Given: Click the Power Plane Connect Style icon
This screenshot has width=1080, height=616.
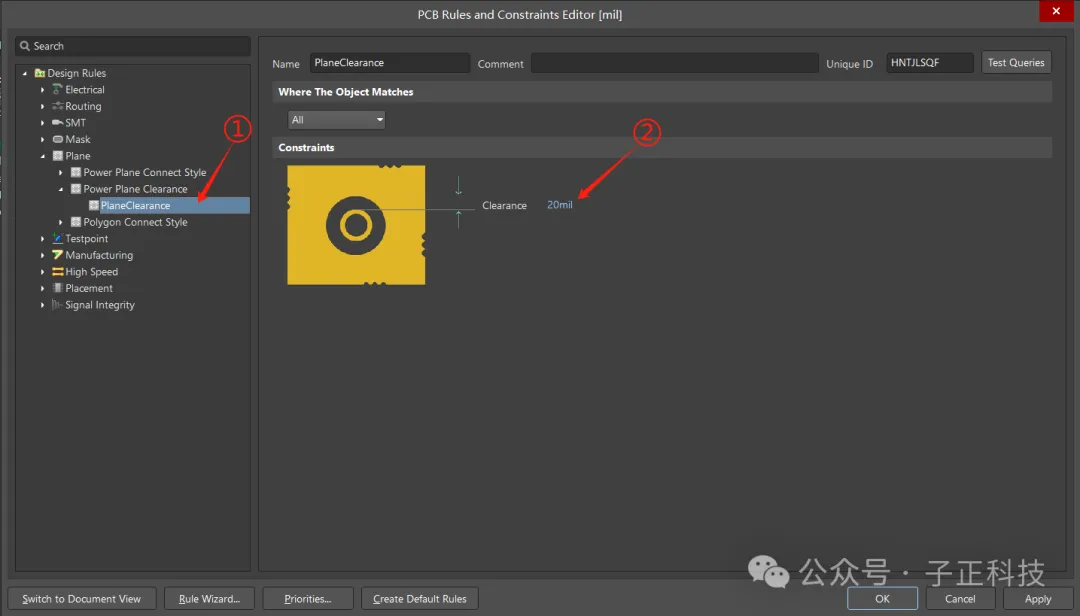Looking at the screenshot, I should (76, 172).
